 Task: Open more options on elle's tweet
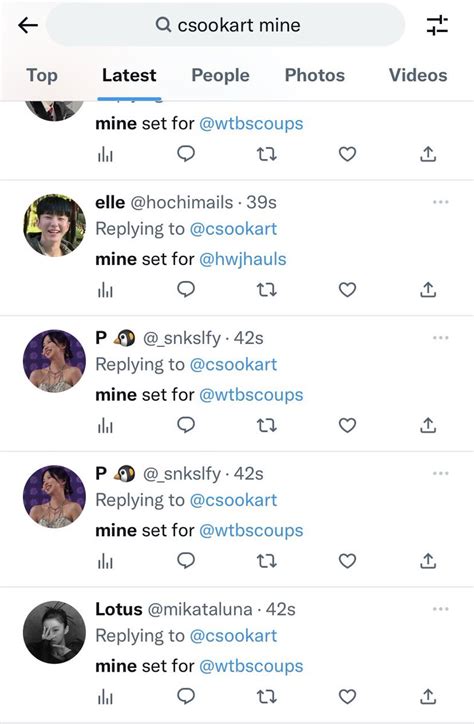(x=441, y=202)
